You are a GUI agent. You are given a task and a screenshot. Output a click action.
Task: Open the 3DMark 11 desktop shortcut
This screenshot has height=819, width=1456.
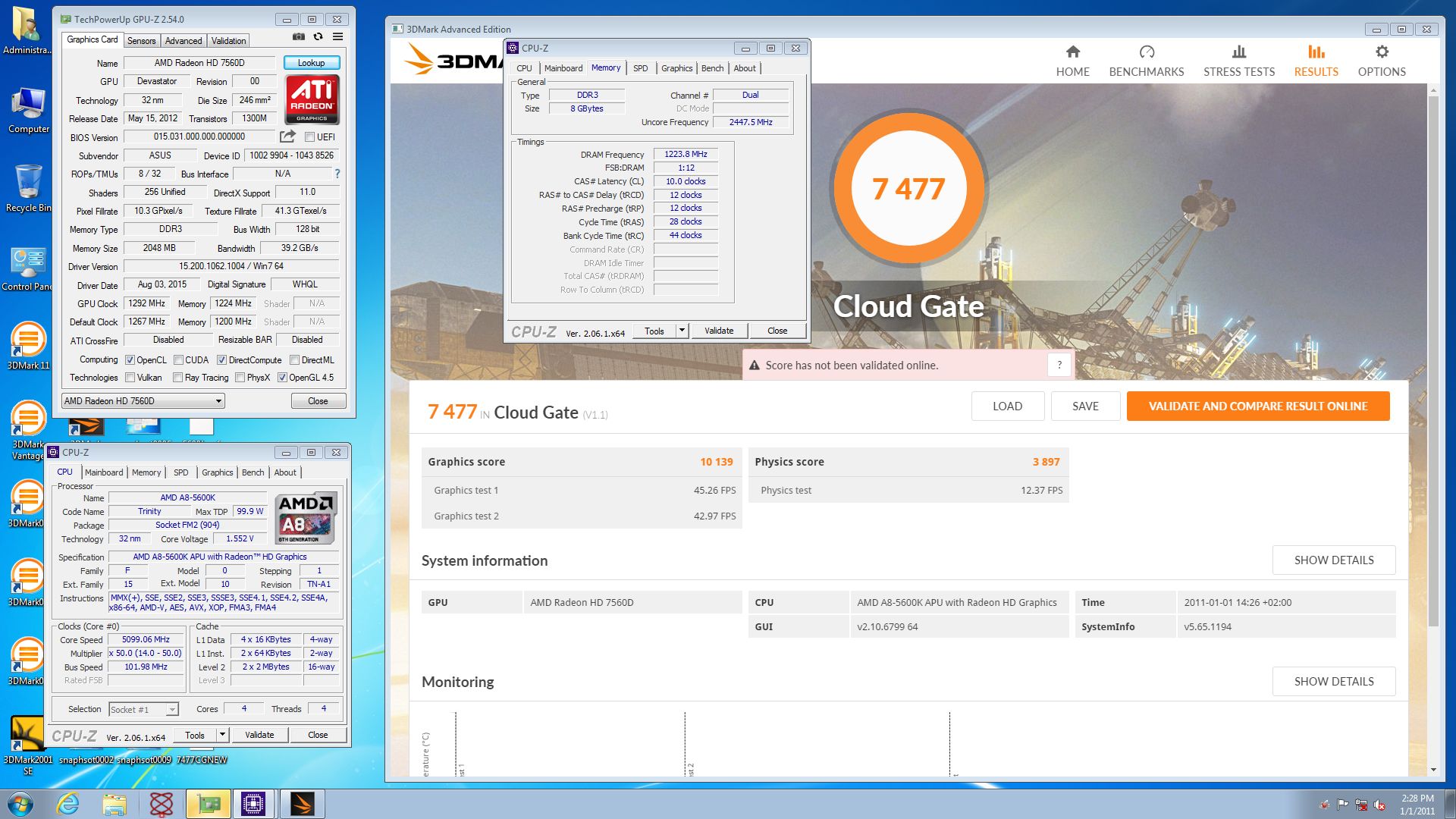[28, 346]
